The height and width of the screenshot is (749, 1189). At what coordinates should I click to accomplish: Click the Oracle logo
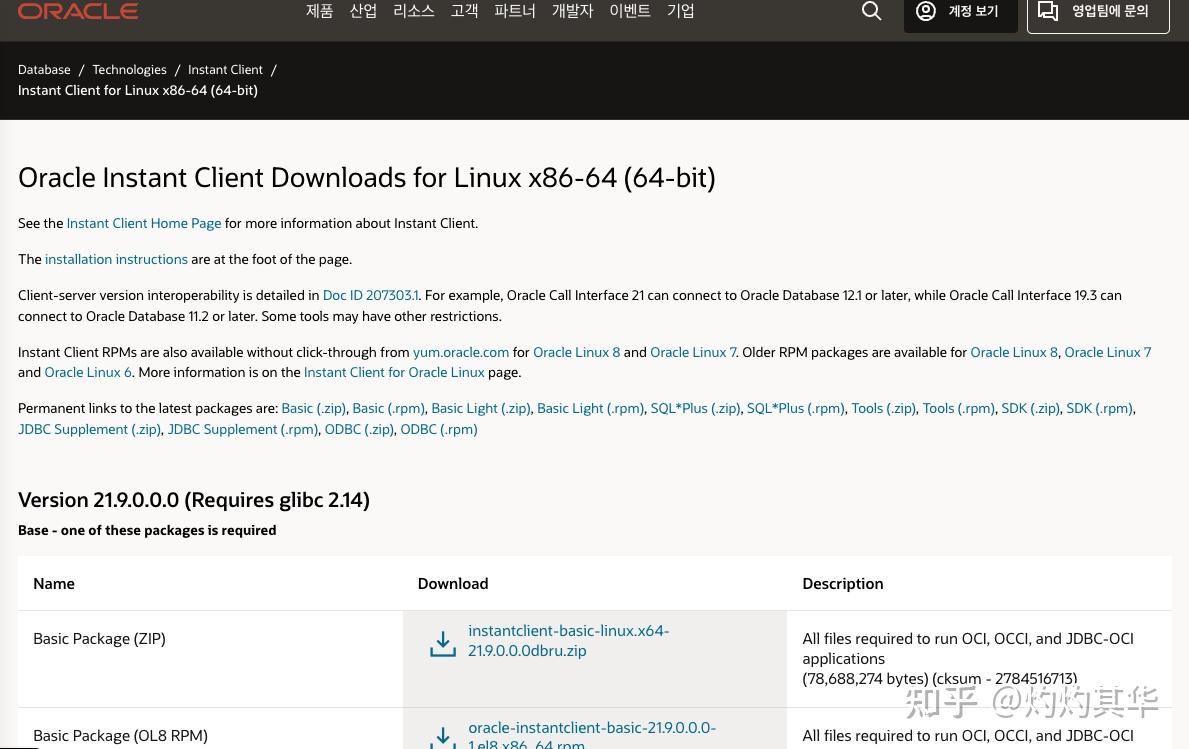coord(77,10)
